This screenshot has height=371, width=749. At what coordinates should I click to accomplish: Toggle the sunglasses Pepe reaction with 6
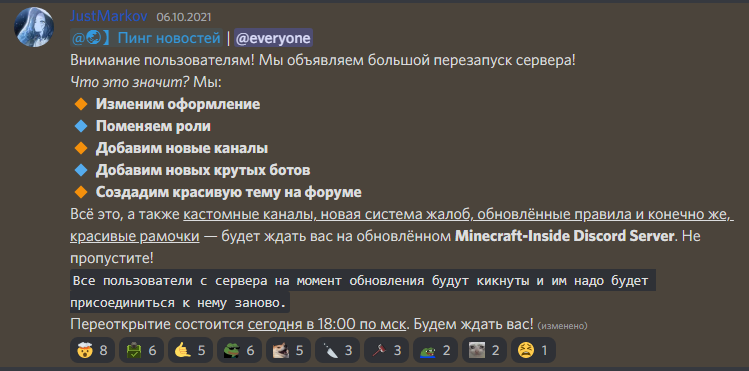pos(239,350)
